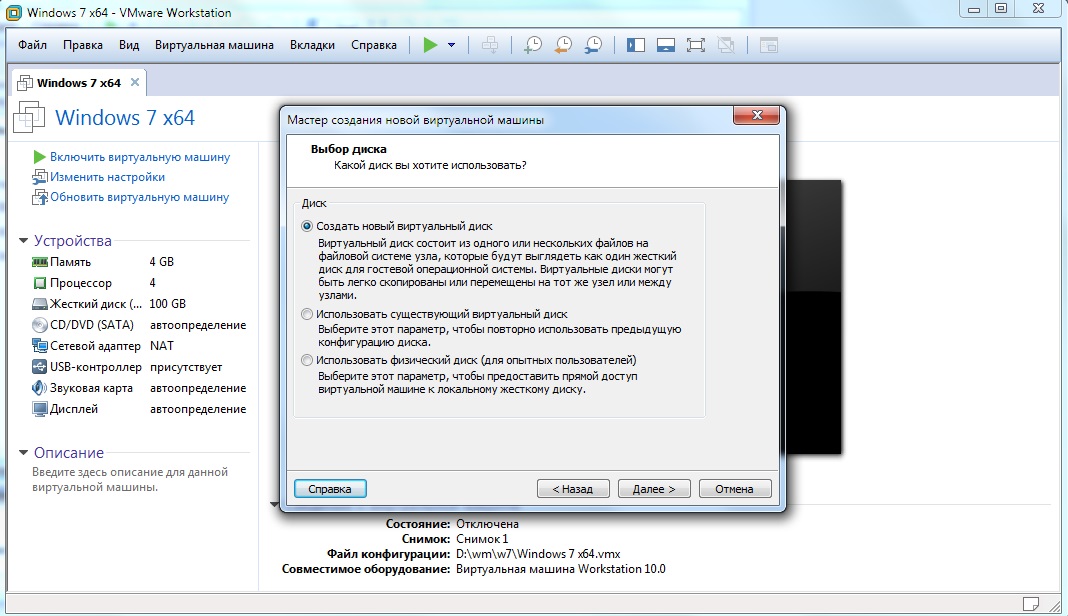Select 'Создать новый виртуальный диск' radio button

[x=307, y=226]
